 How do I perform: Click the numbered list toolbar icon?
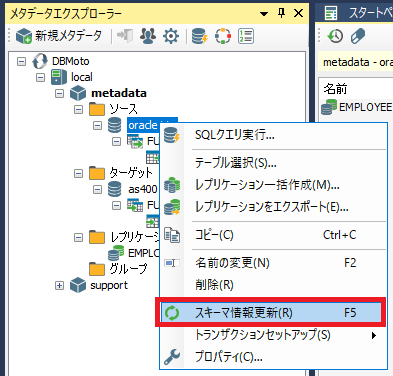(246, 36)
